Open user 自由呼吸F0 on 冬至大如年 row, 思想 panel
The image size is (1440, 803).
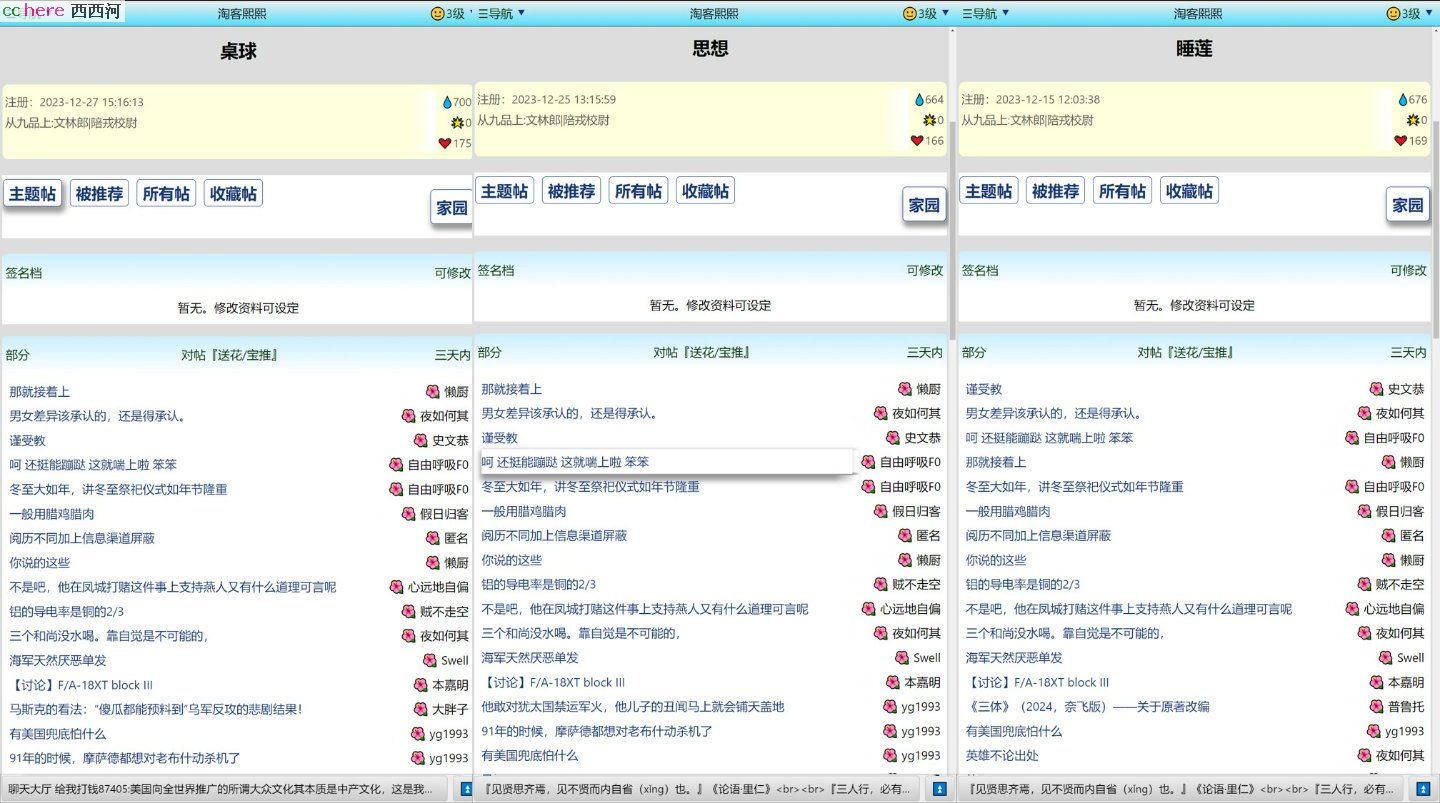pyautogui.click(x=910, y=487)
